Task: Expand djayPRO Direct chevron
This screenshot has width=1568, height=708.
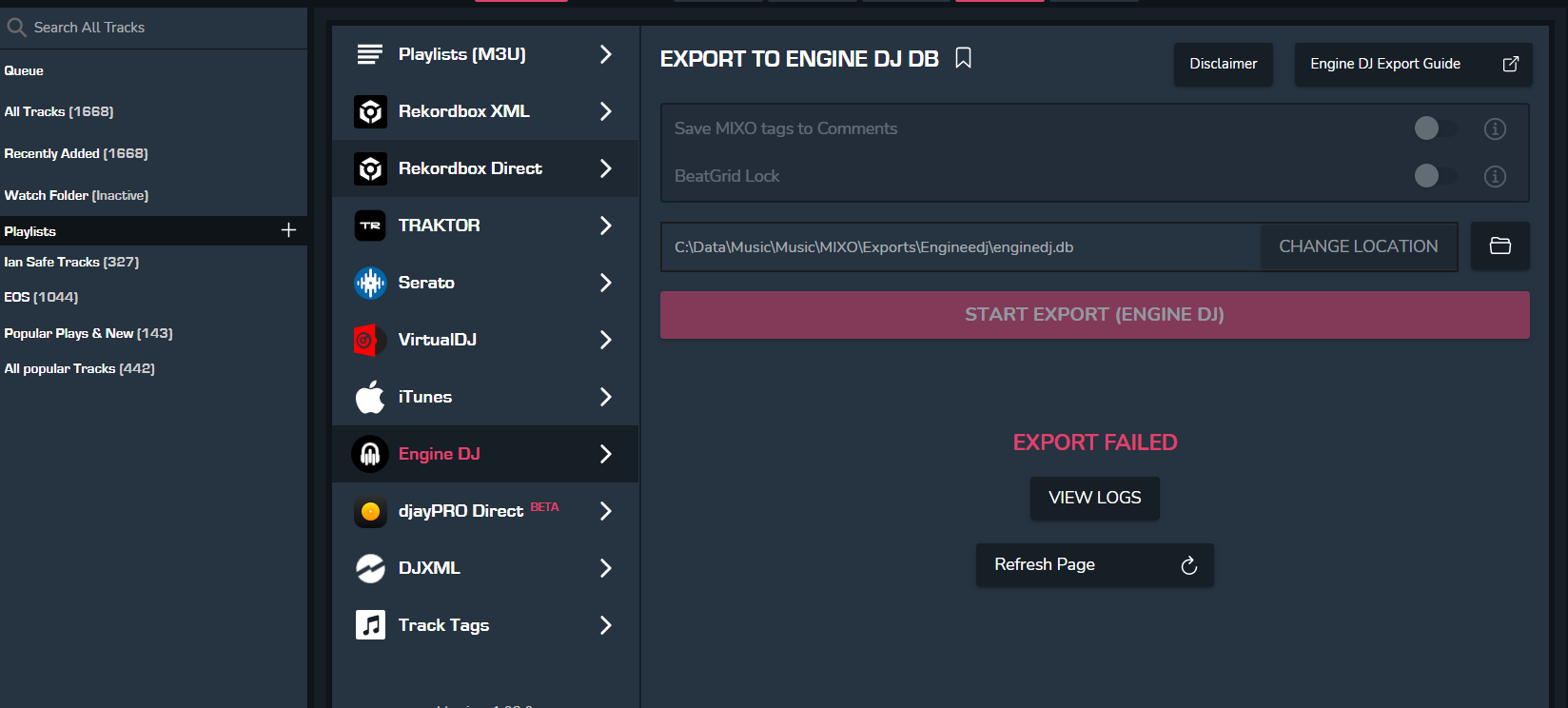Action: (605, 511)
